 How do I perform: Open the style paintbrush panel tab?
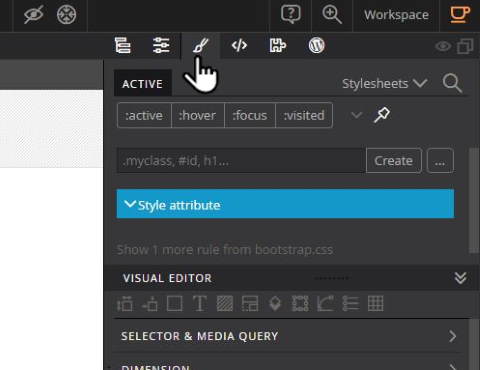coord(200,45)
